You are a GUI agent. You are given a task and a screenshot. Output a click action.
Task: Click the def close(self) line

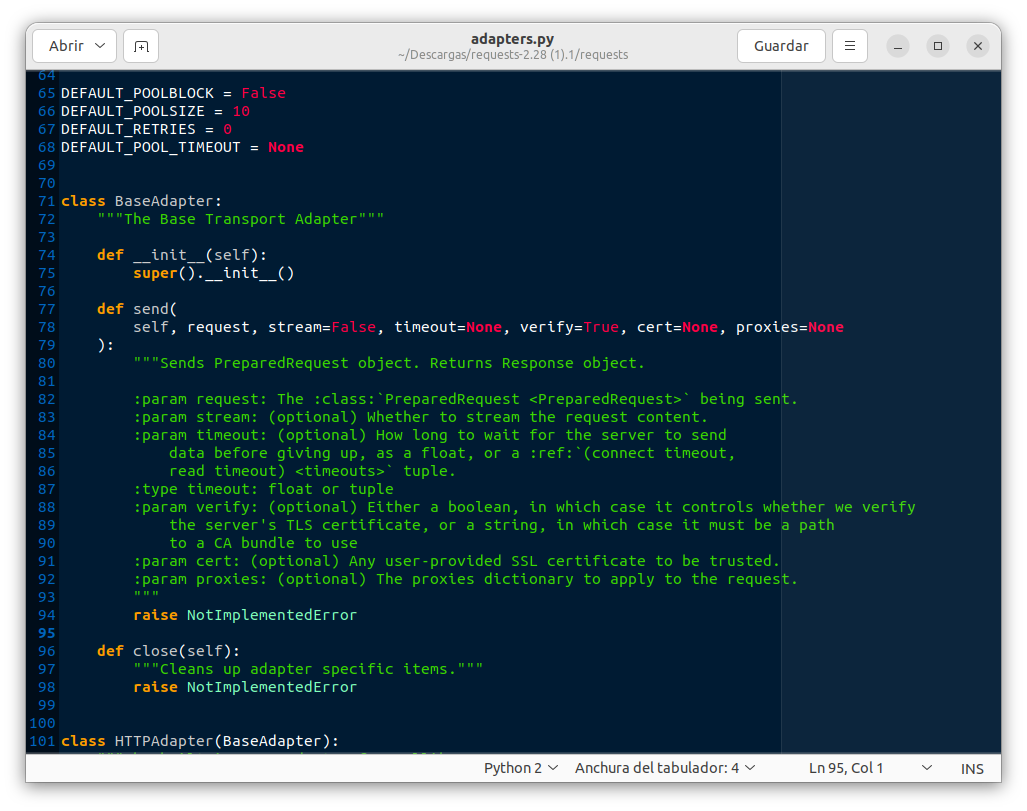[x=168, y=651]
